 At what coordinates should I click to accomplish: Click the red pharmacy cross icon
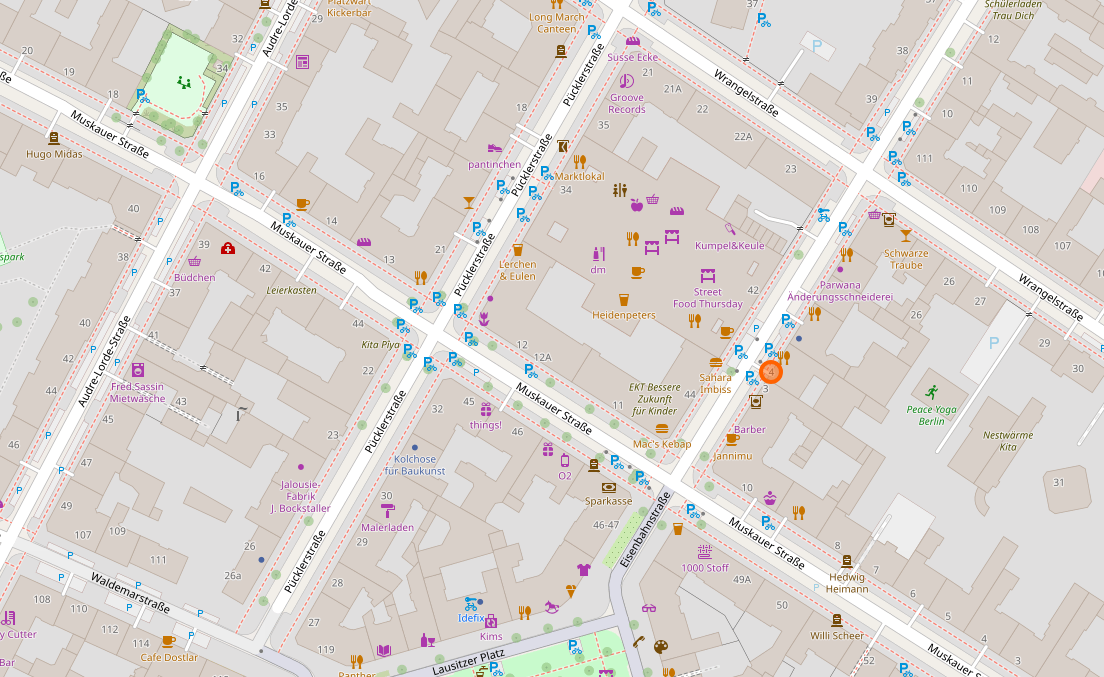[x=227, y=248]
